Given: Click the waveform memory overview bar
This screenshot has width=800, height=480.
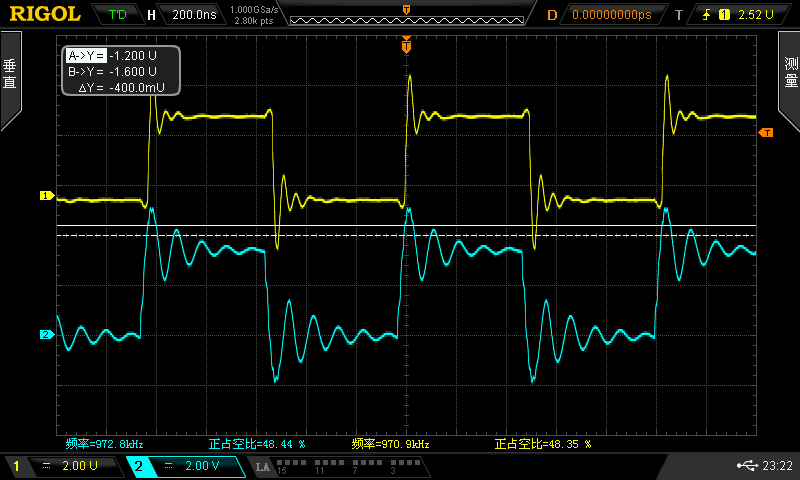Looking at the screenshot, I should tap(406, 19).
